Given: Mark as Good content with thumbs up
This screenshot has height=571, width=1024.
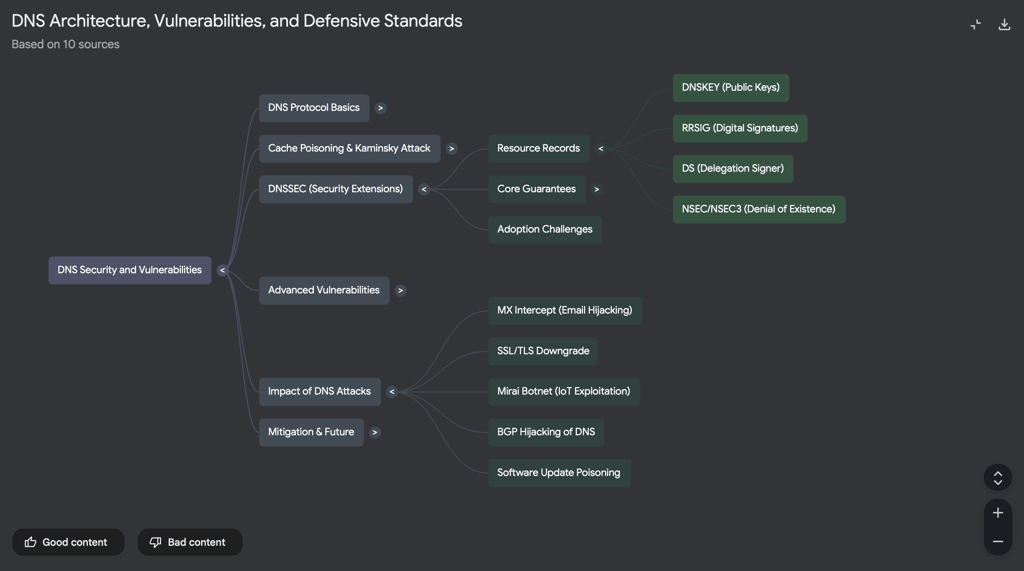Looking at the screenshot, I should coord(68,542).
